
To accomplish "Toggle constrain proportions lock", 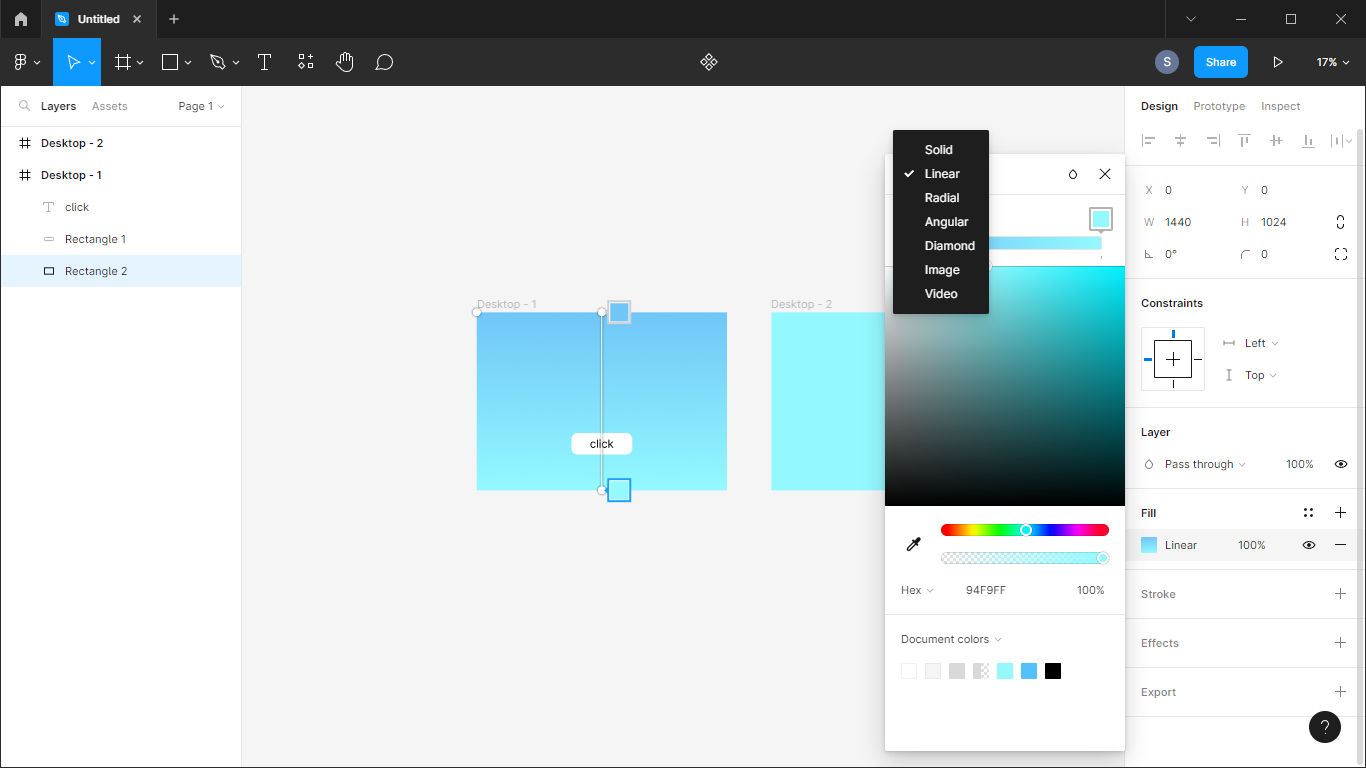I will pos(1340,222).
